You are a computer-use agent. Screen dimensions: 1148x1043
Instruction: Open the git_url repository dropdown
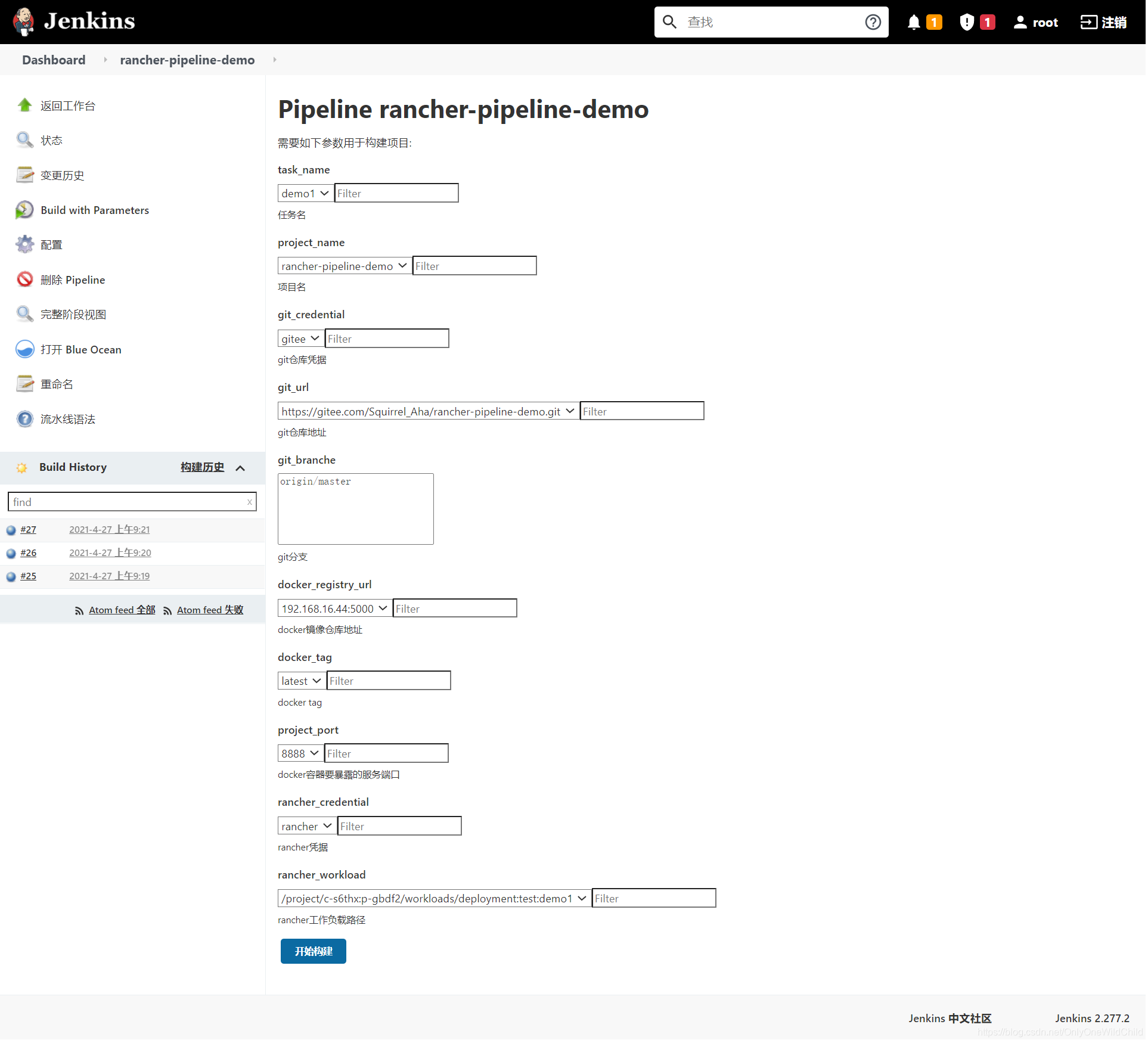click(428, 412)
